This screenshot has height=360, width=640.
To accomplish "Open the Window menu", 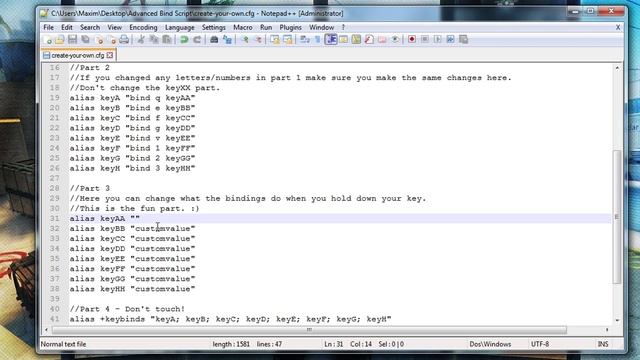I will (321, 27).
